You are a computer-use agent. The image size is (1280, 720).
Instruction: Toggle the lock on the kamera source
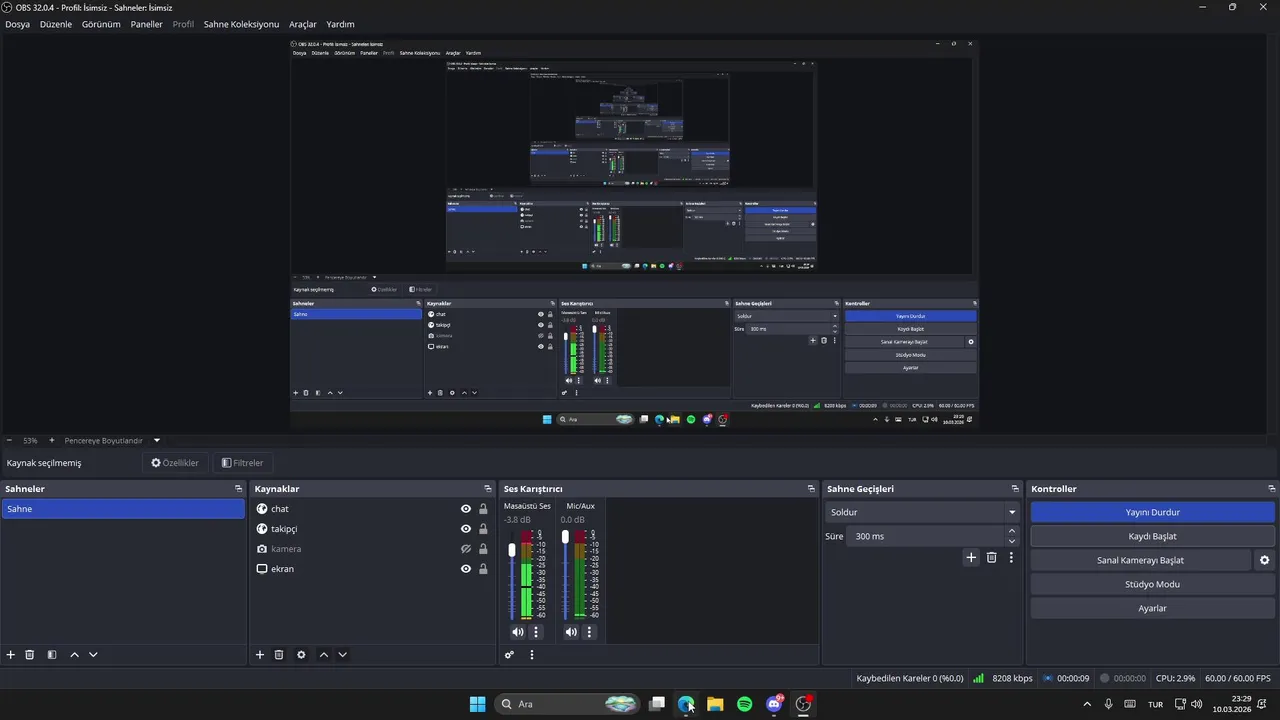coord(483,549)
